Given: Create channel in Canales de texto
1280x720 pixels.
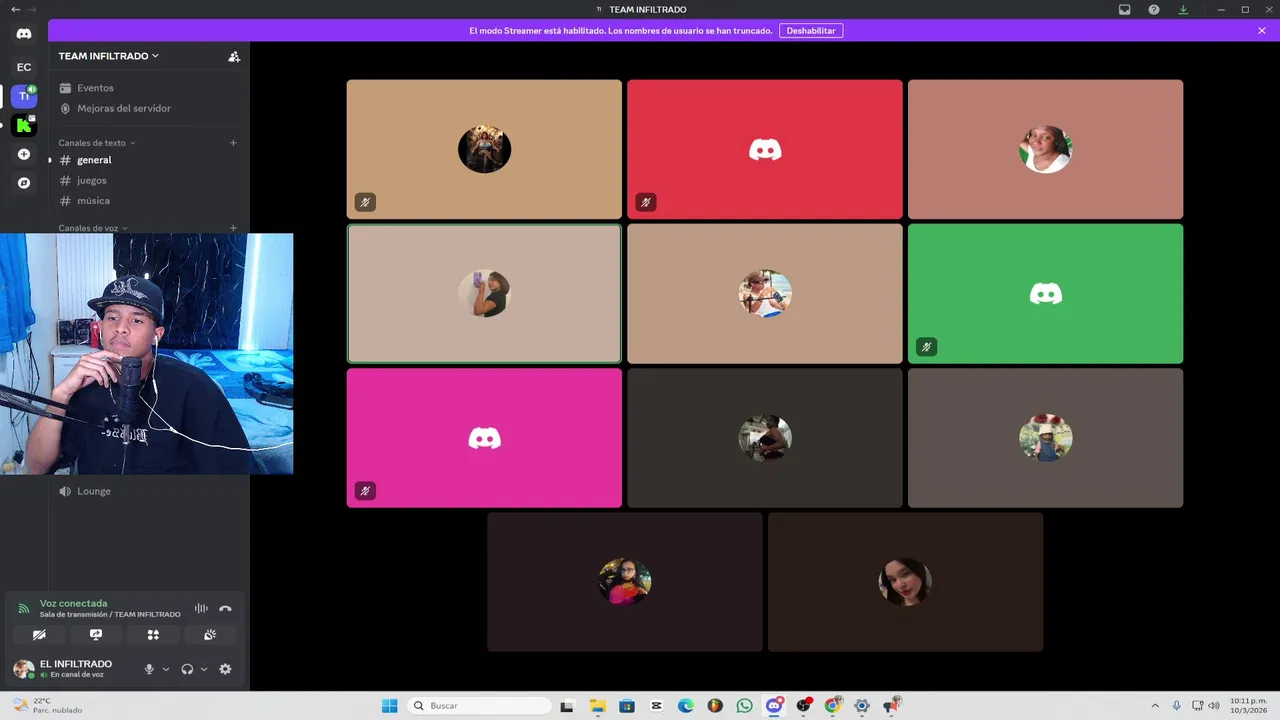Looking at the screenshot, I should coord(233,143).
